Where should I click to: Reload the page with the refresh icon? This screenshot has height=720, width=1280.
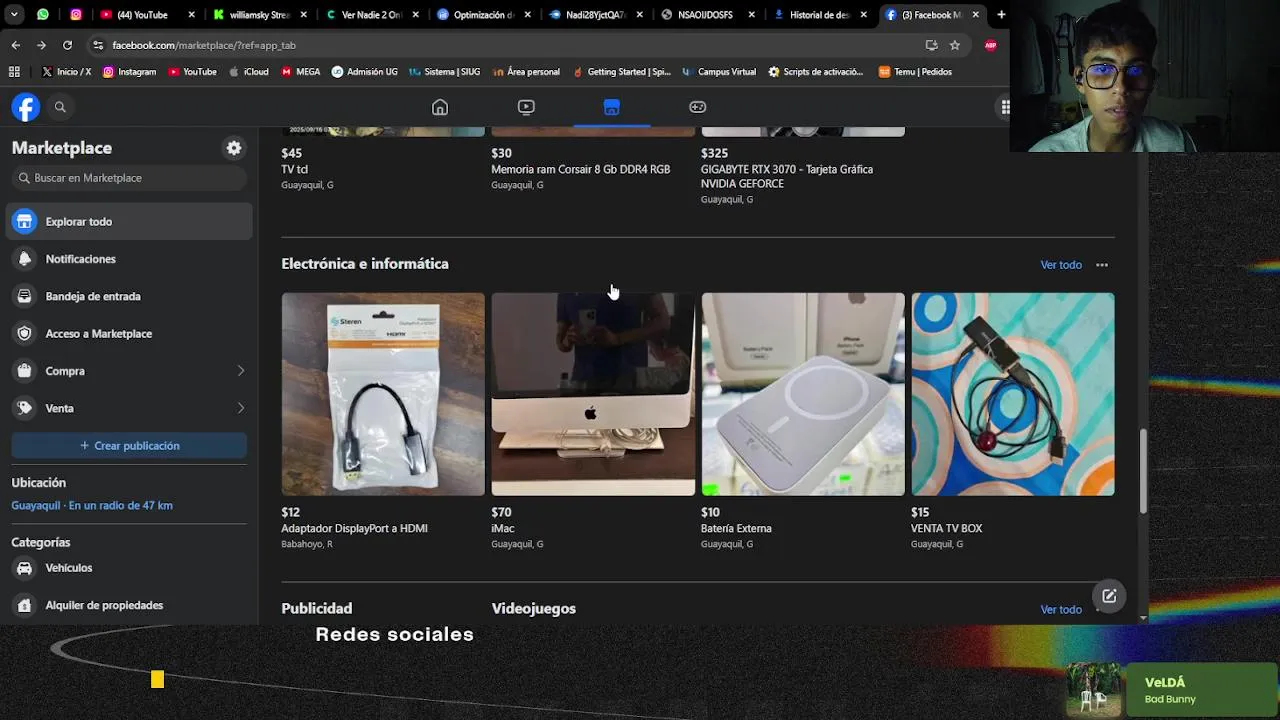click(67, 45)
